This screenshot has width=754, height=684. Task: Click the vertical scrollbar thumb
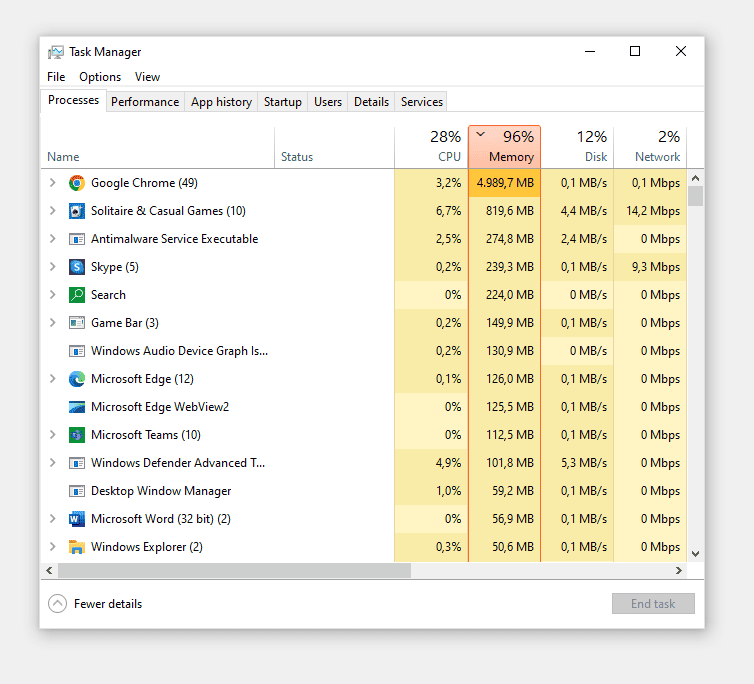(695, 196)
